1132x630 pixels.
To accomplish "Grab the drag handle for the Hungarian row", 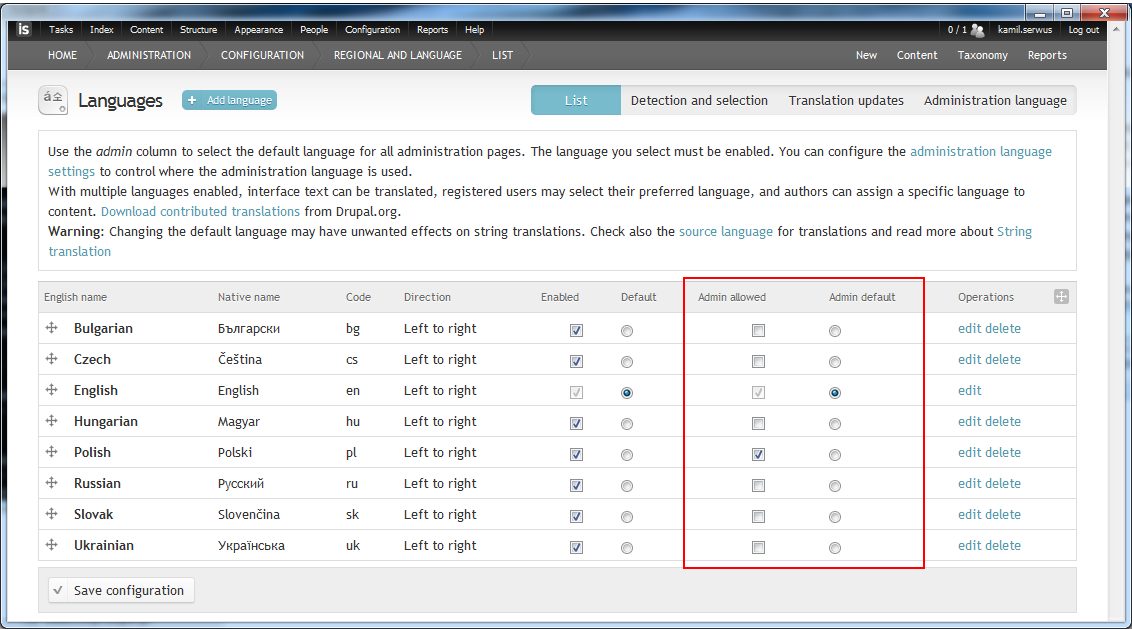I will (52, 421).
